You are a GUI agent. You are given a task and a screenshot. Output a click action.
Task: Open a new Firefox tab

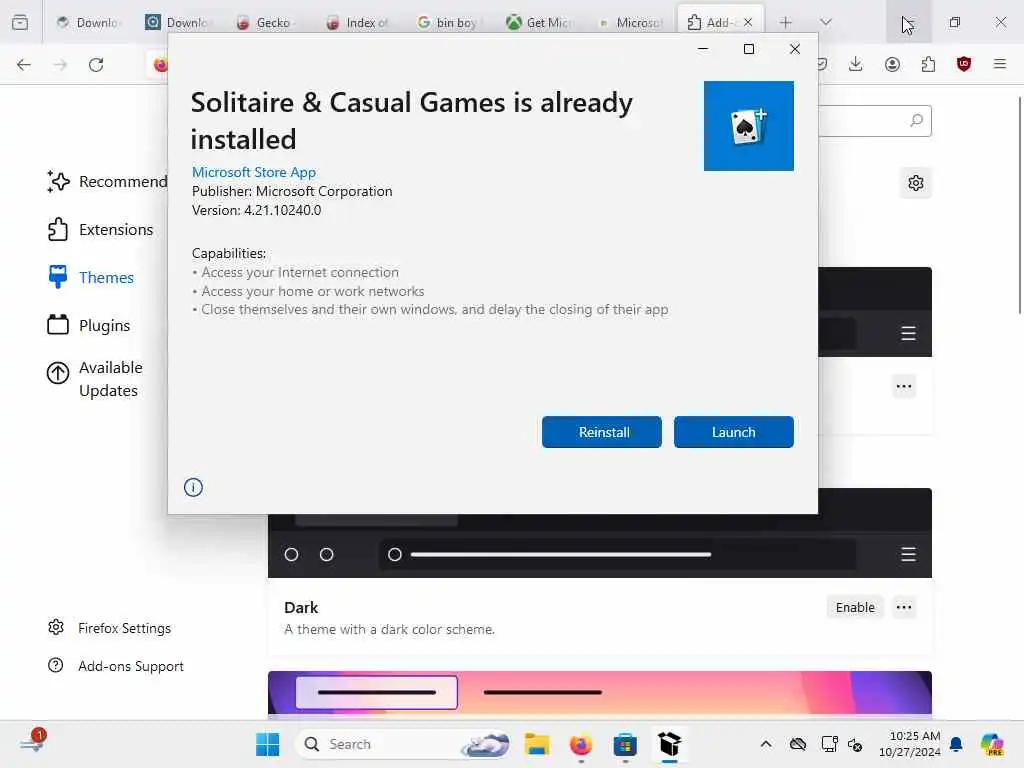tap(786, 22)
